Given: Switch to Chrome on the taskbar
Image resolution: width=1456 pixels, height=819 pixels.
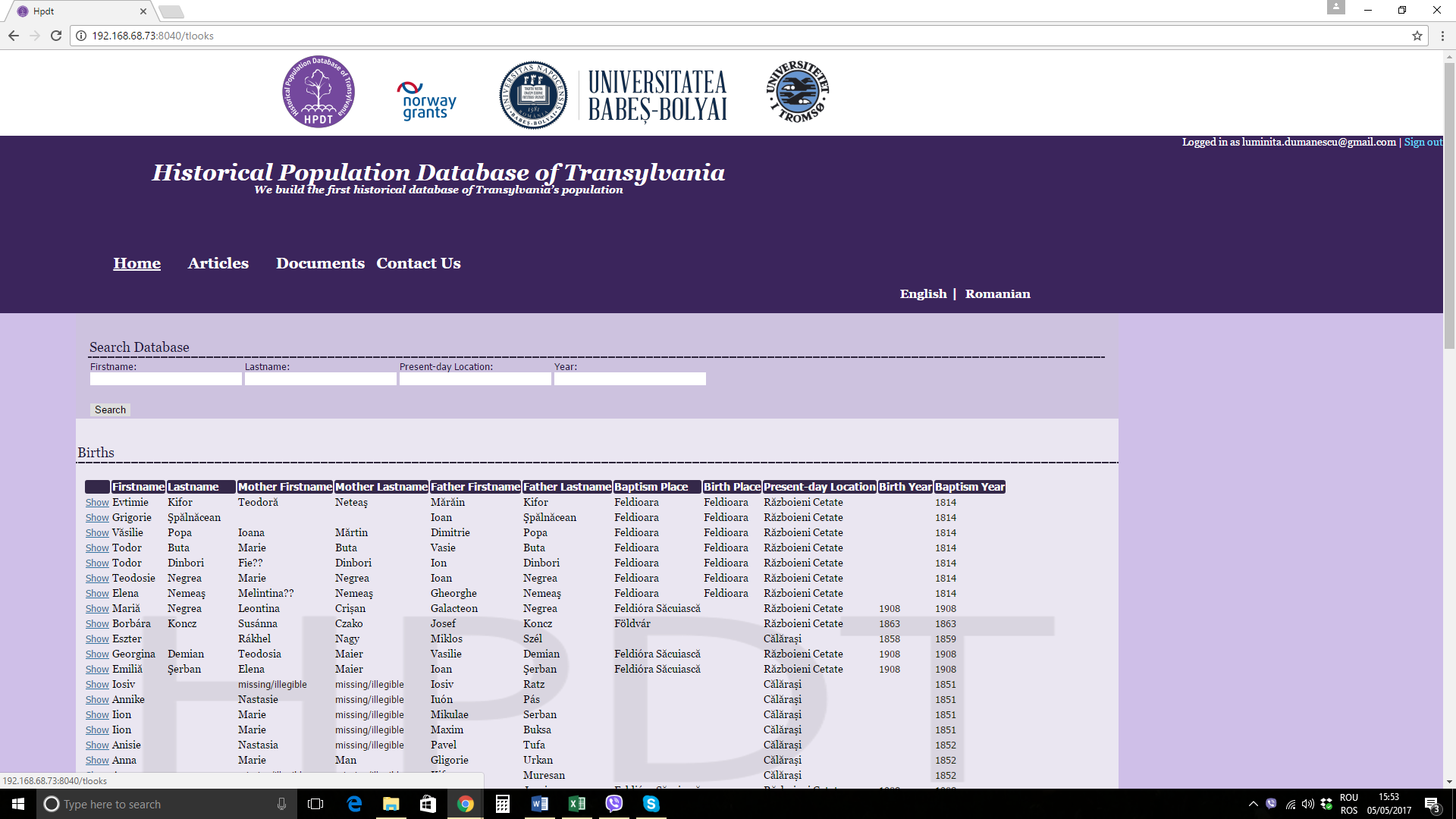Looking at the screenshot, I should pos(466,804).
